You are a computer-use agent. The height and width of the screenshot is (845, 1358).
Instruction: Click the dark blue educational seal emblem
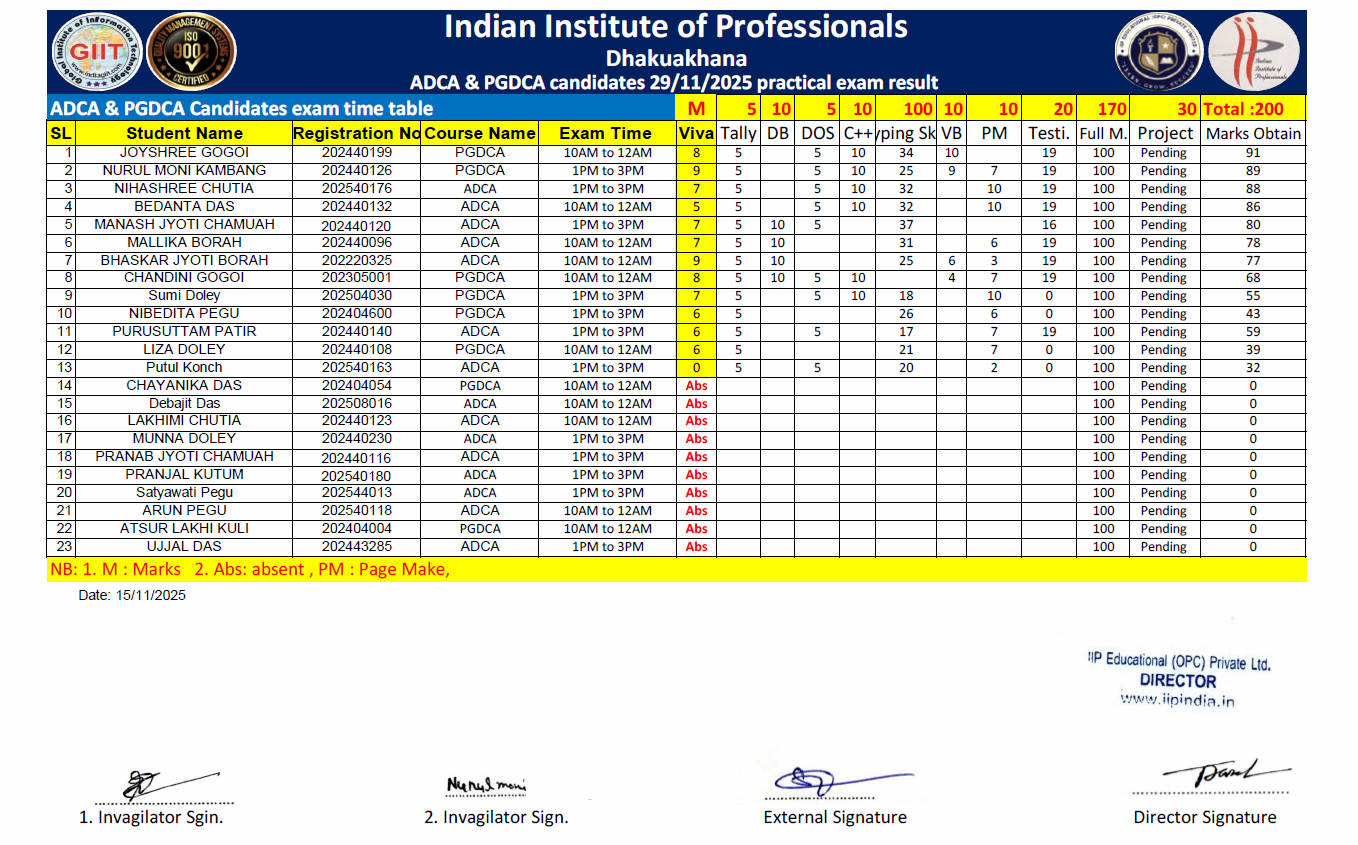click(x=1157, y=53)
